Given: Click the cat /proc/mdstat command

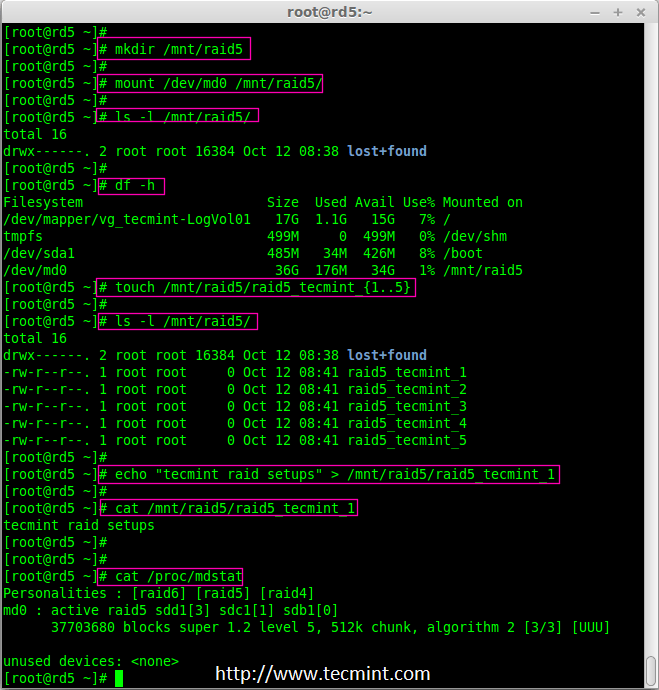Looking at the screenshot, I should point(171,576).
